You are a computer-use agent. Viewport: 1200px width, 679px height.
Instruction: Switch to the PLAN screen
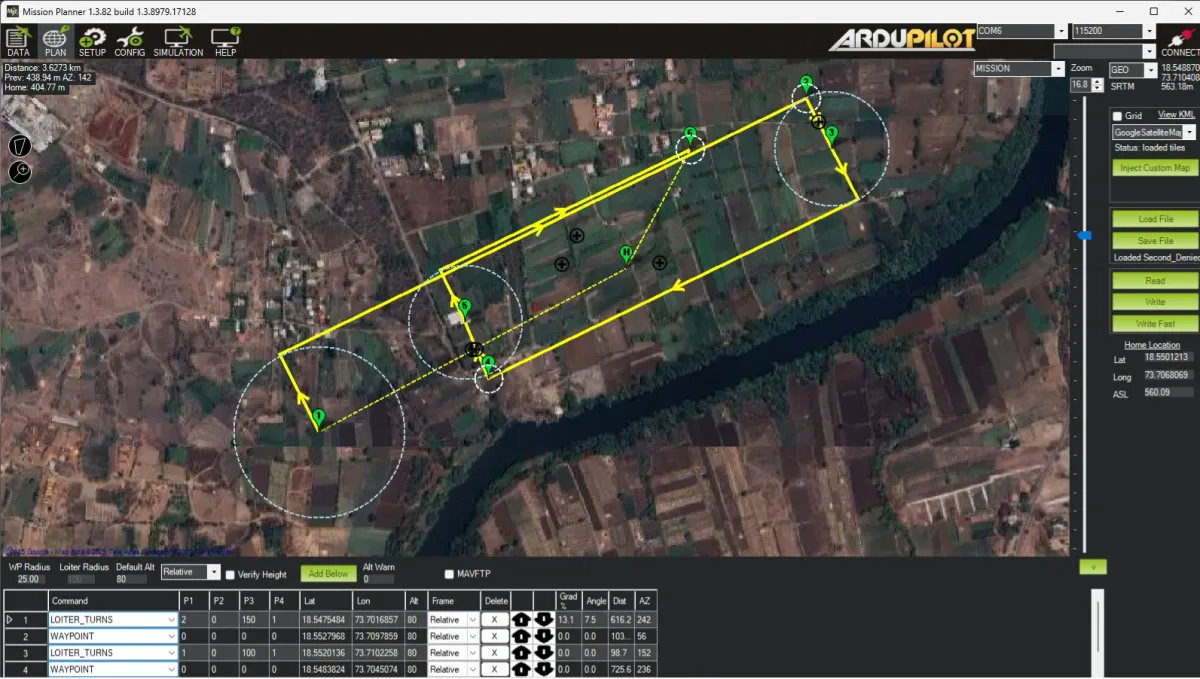point(55,41)
